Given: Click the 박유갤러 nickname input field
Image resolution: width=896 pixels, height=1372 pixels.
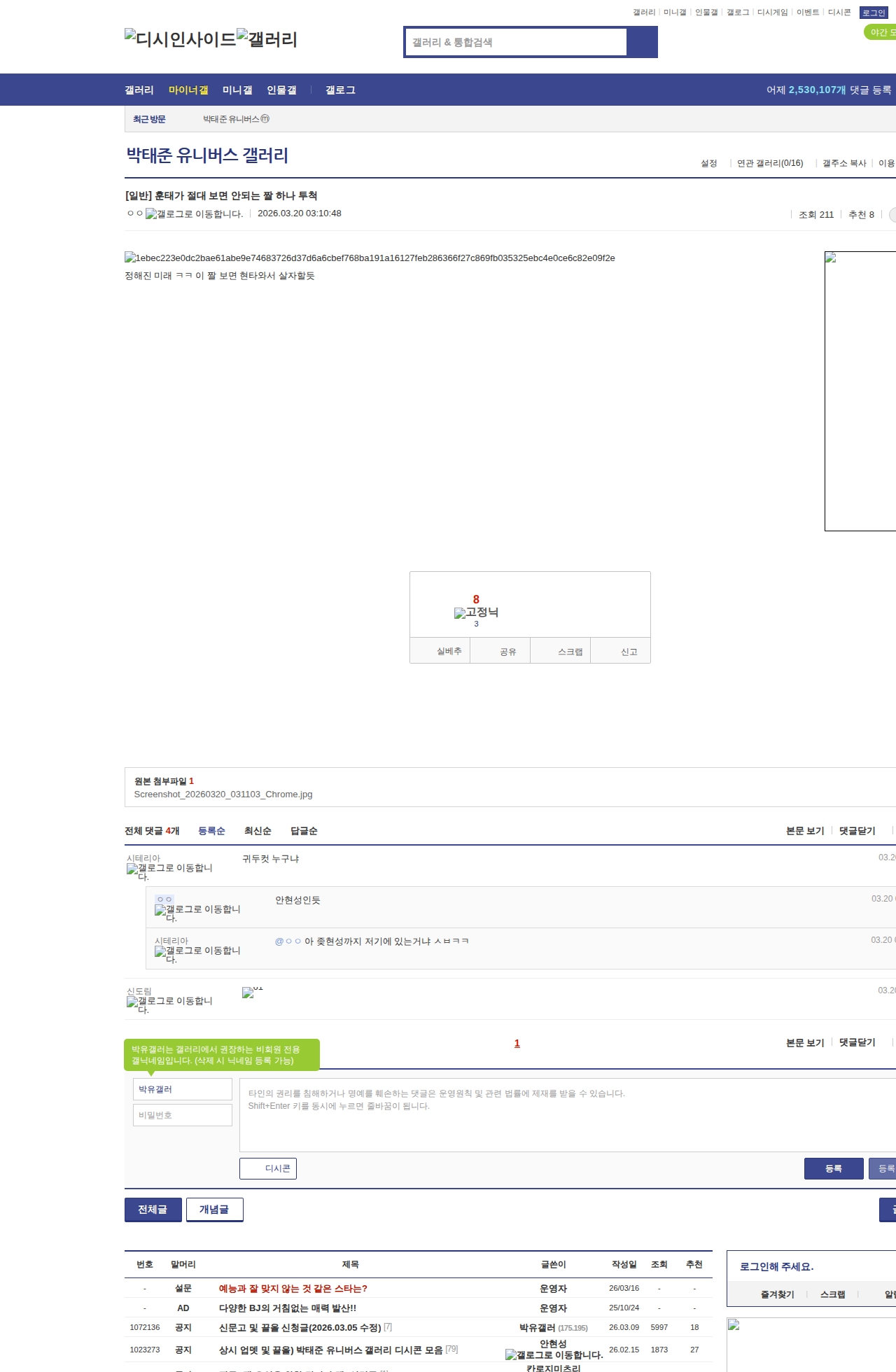Looking at the screenshot, I should click(183, 1089).
